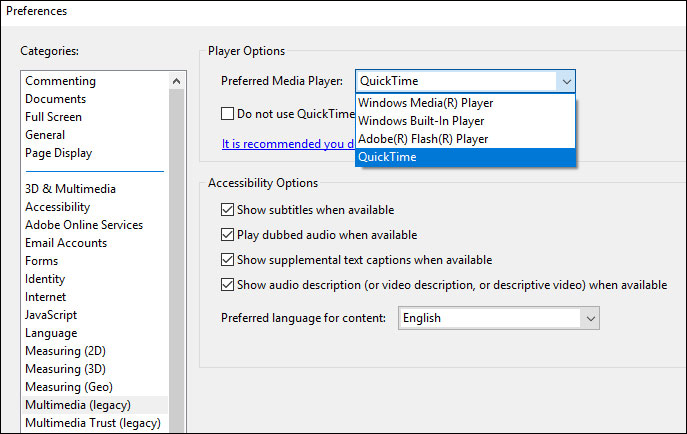The height and width of the screenshot is (434, 687).
Task: Open Adobe Online Services category
Action: (84, 225)
